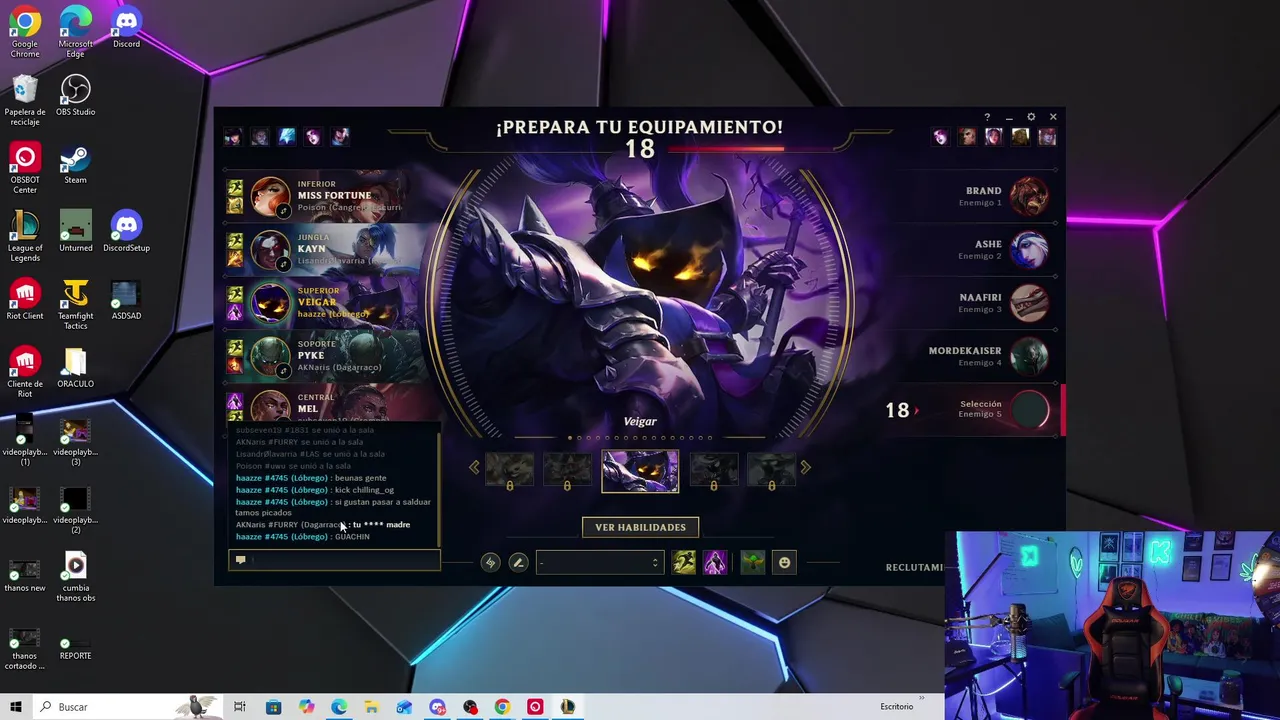Show previous skins with left carousel arrow
This screenshot has height=720, width=1280.
(x=474, y=467)
